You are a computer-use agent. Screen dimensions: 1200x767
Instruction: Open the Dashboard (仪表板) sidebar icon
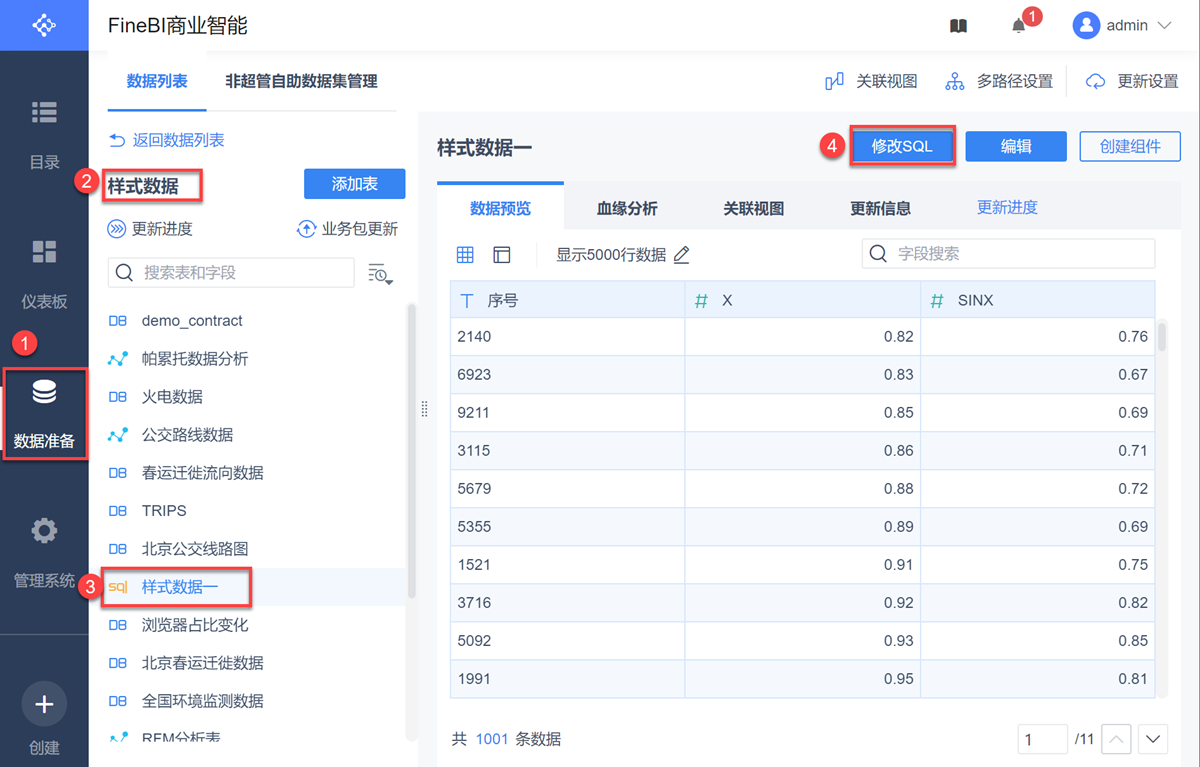click(x=44, y=252)
